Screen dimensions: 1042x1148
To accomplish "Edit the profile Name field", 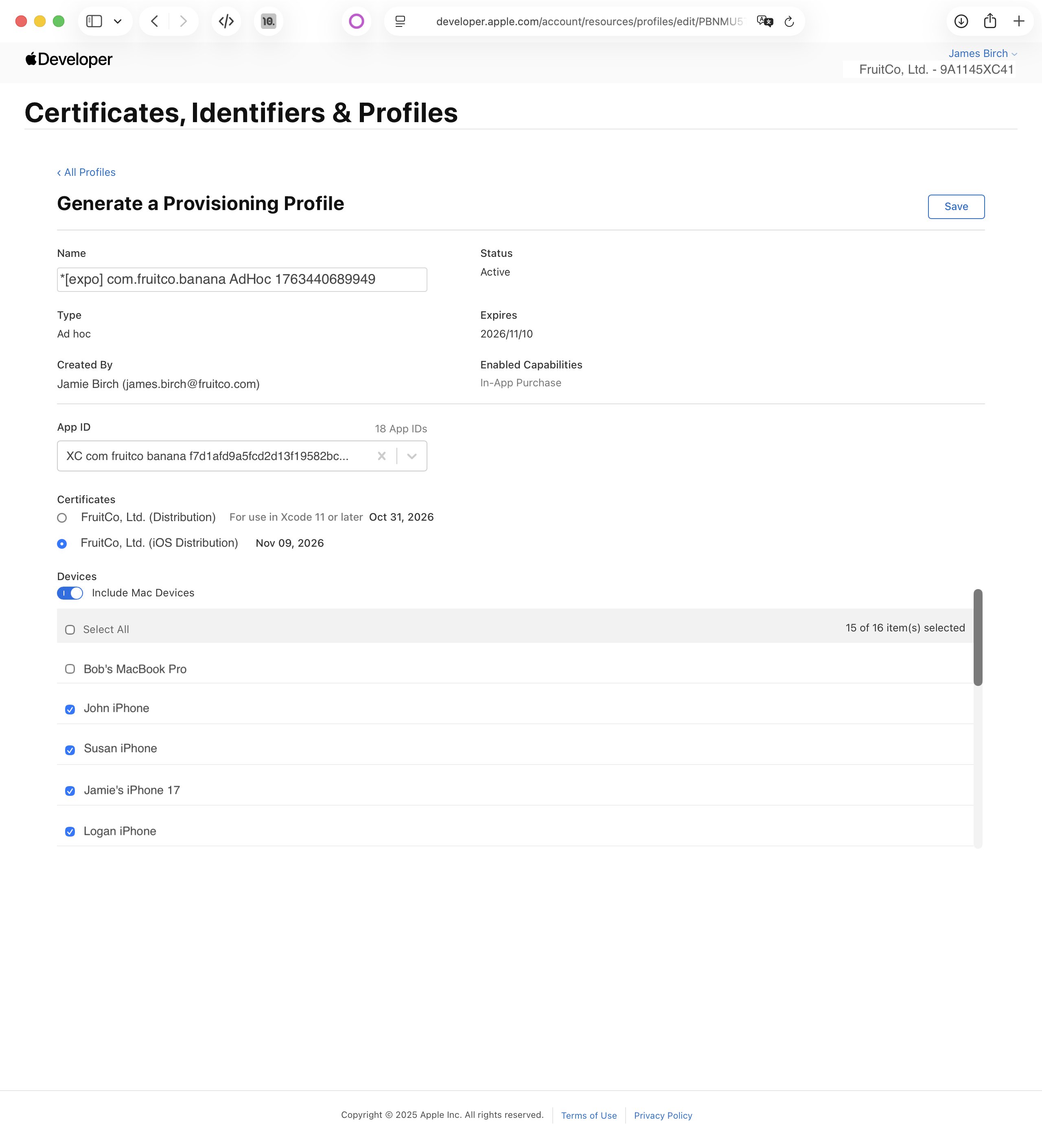I will 242,280.
